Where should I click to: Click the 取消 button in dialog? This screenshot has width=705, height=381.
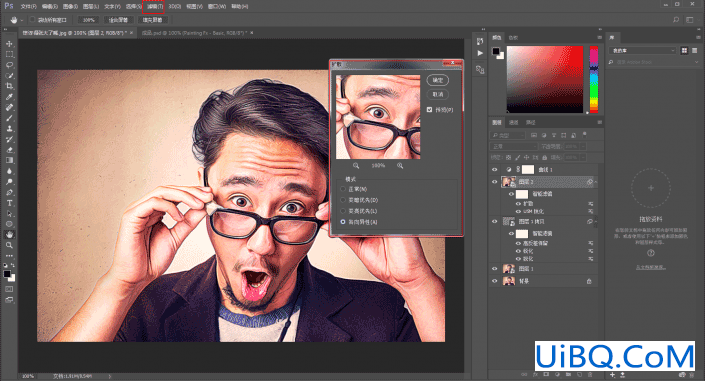click(x=437, y=94)
